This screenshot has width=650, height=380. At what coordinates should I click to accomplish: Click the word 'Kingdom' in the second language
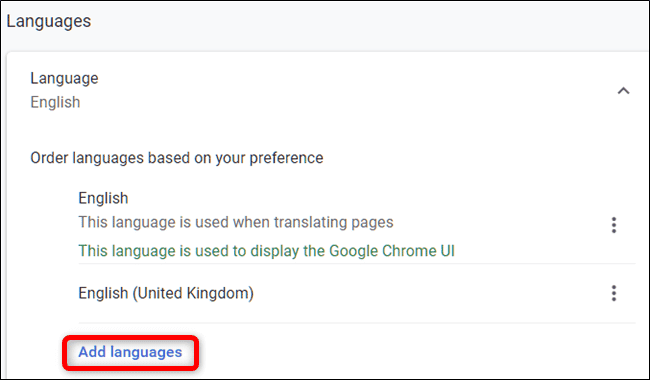(x=219, y=293)
